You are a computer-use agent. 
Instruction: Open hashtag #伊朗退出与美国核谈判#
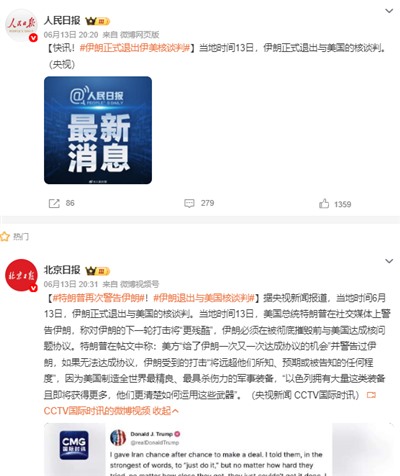tap(204, 298)
